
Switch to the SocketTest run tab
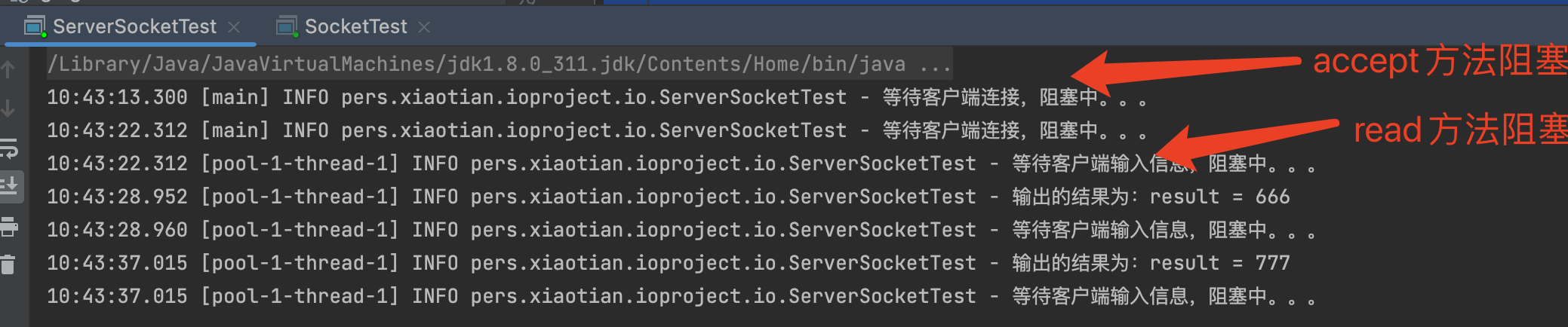[x=355, y=27]
